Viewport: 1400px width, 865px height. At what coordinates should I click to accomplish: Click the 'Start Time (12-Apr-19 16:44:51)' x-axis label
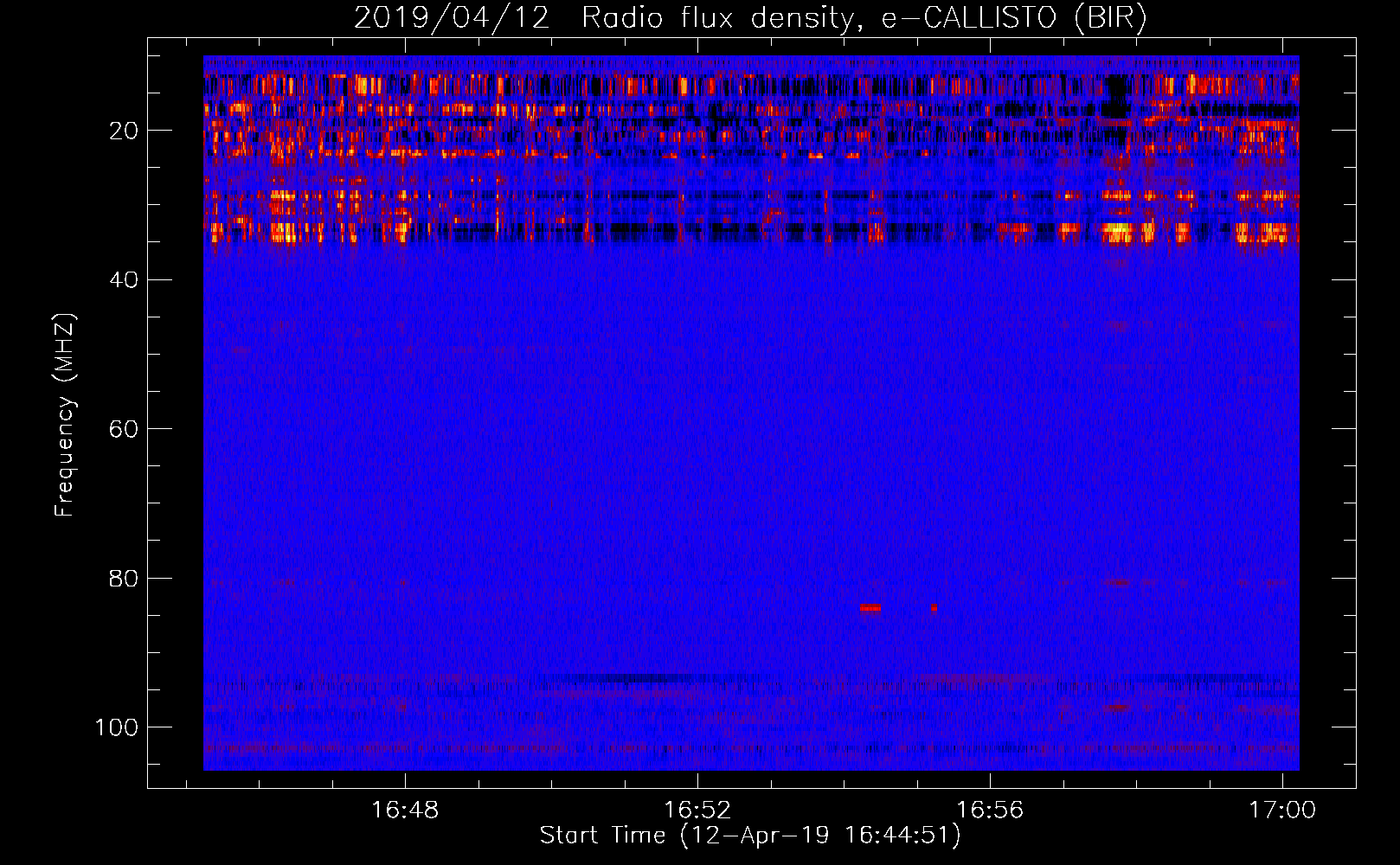750,836
